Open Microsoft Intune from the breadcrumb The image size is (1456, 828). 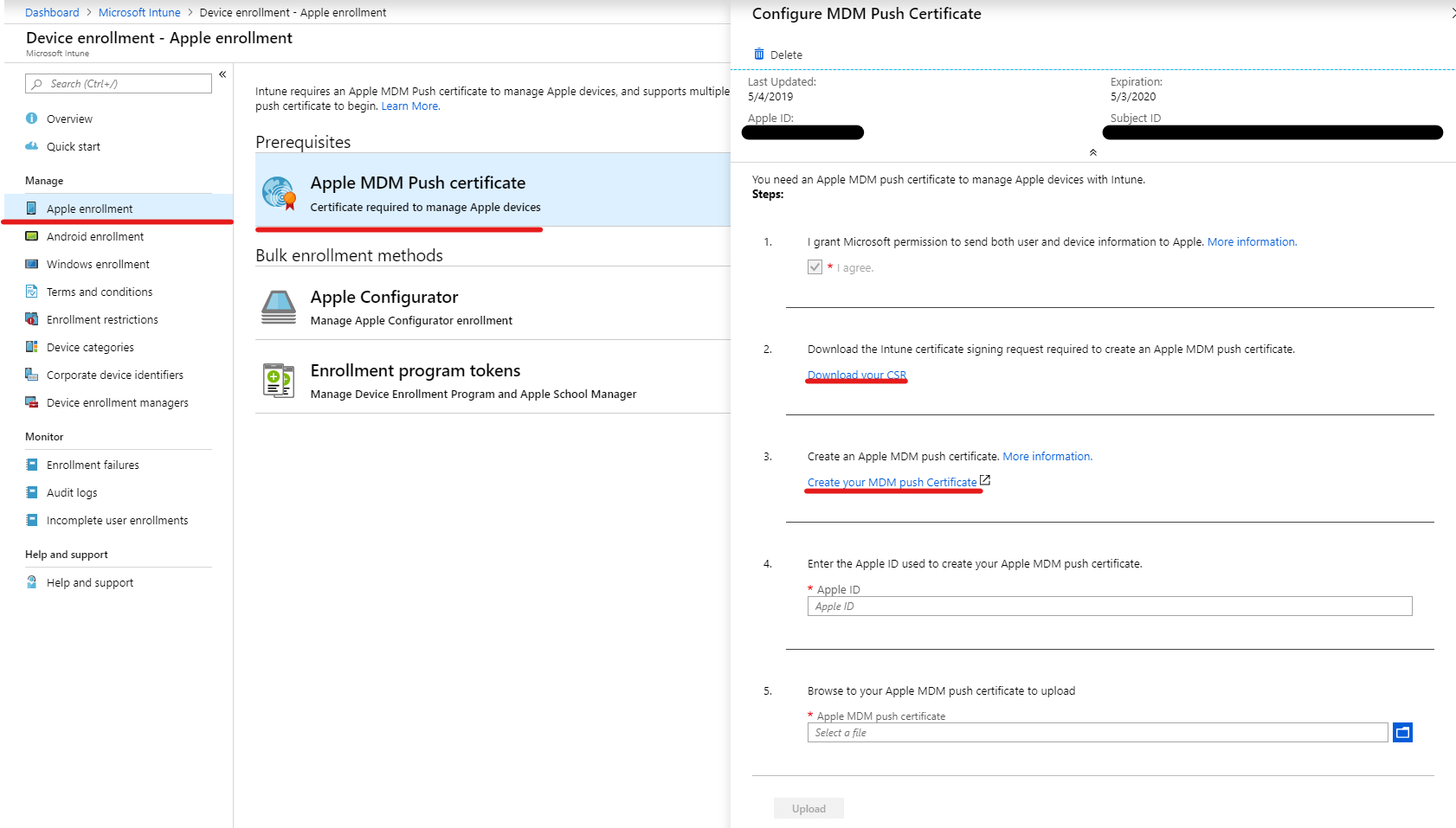click(139, 12)
